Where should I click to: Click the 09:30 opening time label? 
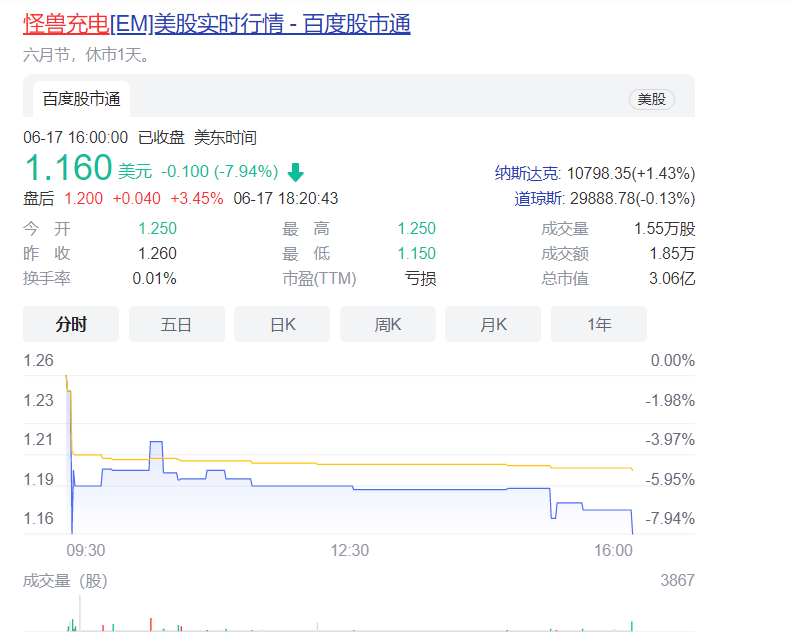pos(86,550)
